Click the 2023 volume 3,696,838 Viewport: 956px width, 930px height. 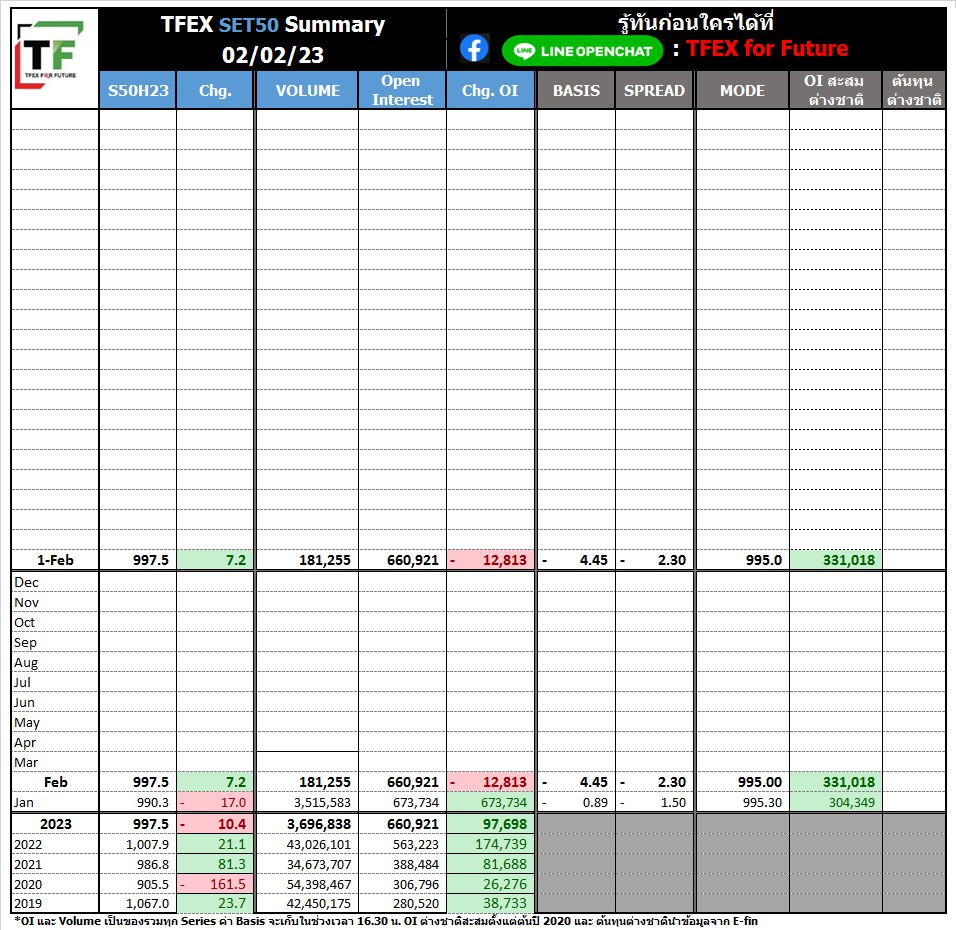coord(319,824)
